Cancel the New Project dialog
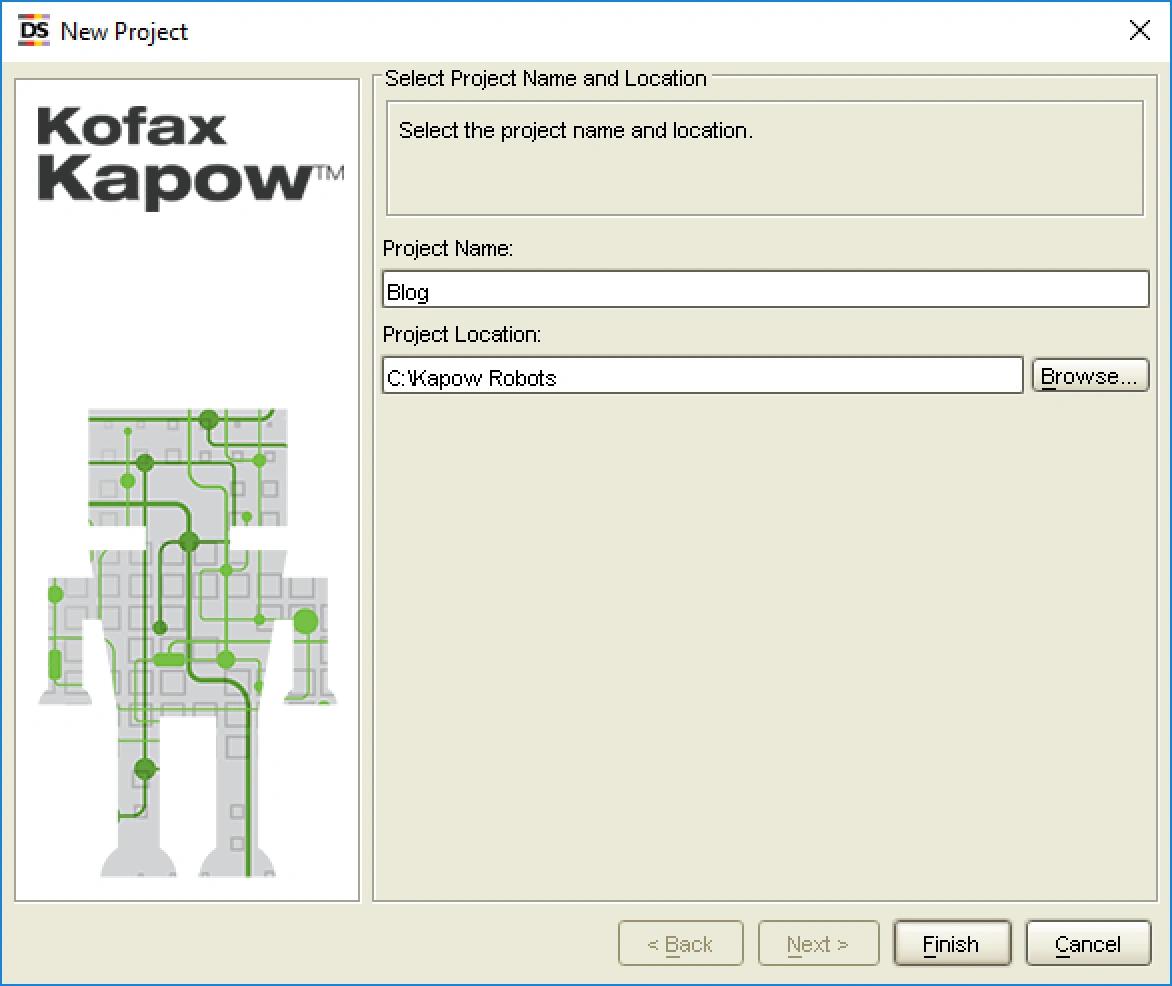This screenshot has width=1172, height=986. tap(1088, 943)
